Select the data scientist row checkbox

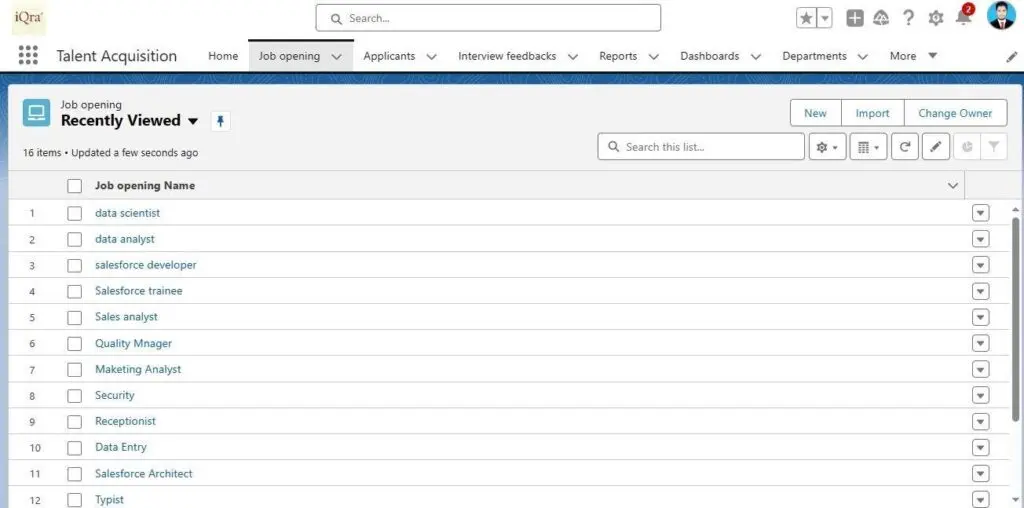click(x=74, y=213)
